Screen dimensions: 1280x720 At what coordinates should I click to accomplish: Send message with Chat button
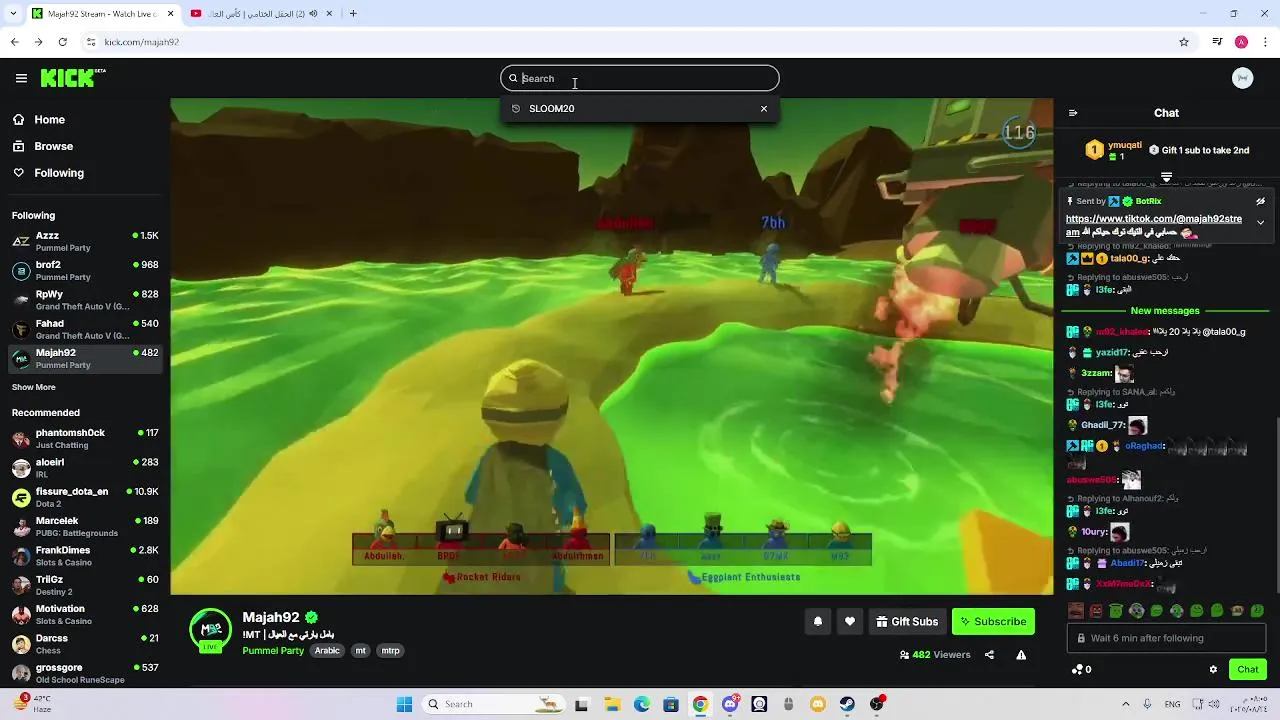[x=1248, y=669]
